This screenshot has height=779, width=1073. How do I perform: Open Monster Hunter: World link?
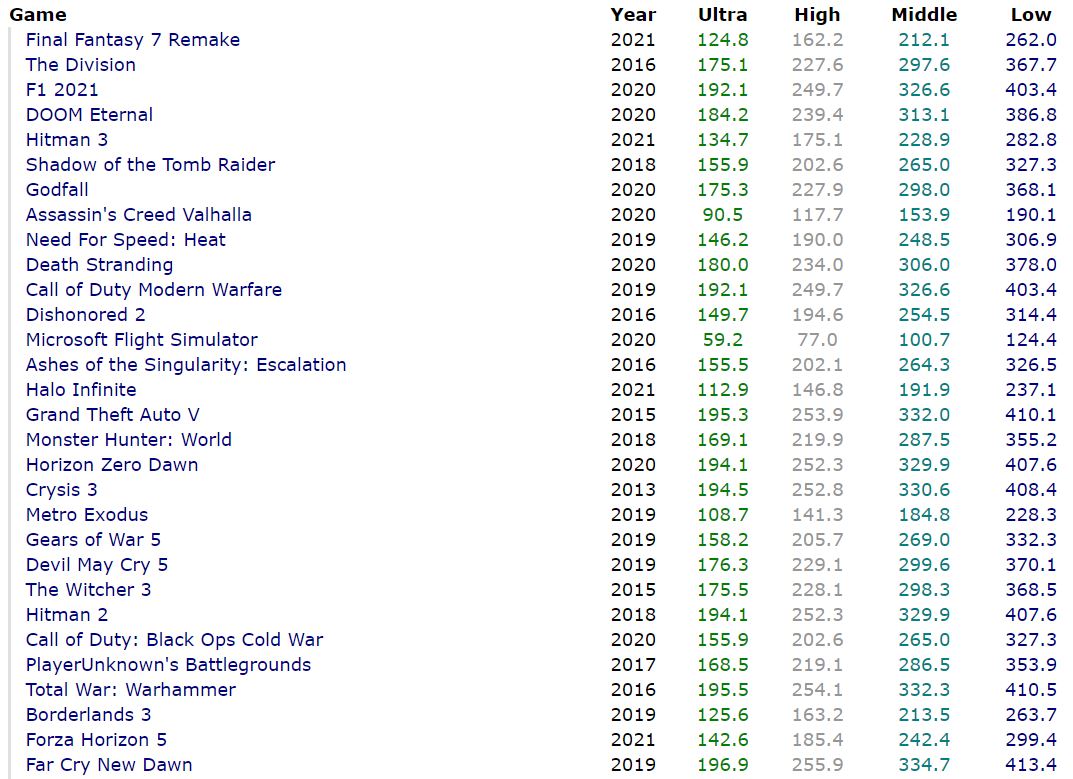(129, 439)
